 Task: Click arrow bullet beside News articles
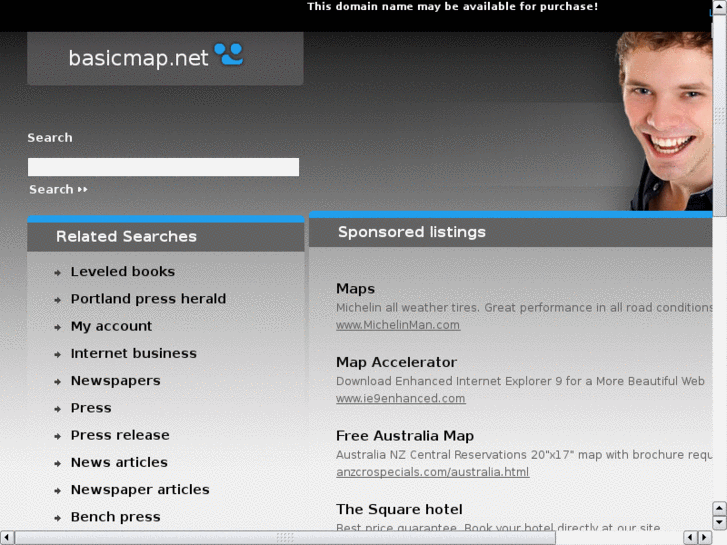pos(57,464)
